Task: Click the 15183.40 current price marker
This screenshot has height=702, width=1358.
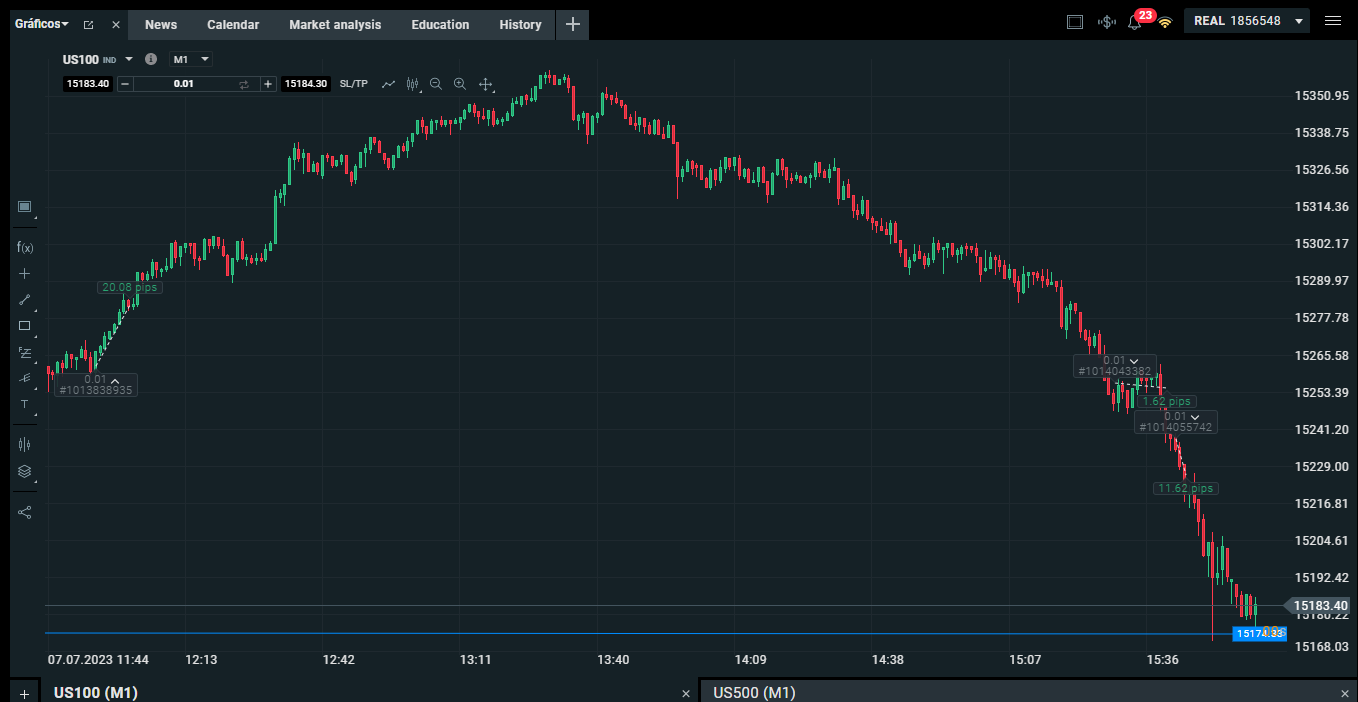Action: pos(1317,605)
